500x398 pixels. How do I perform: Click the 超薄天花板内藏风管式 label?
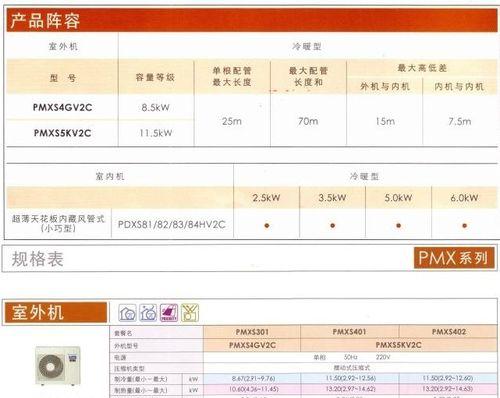[58, 219]
